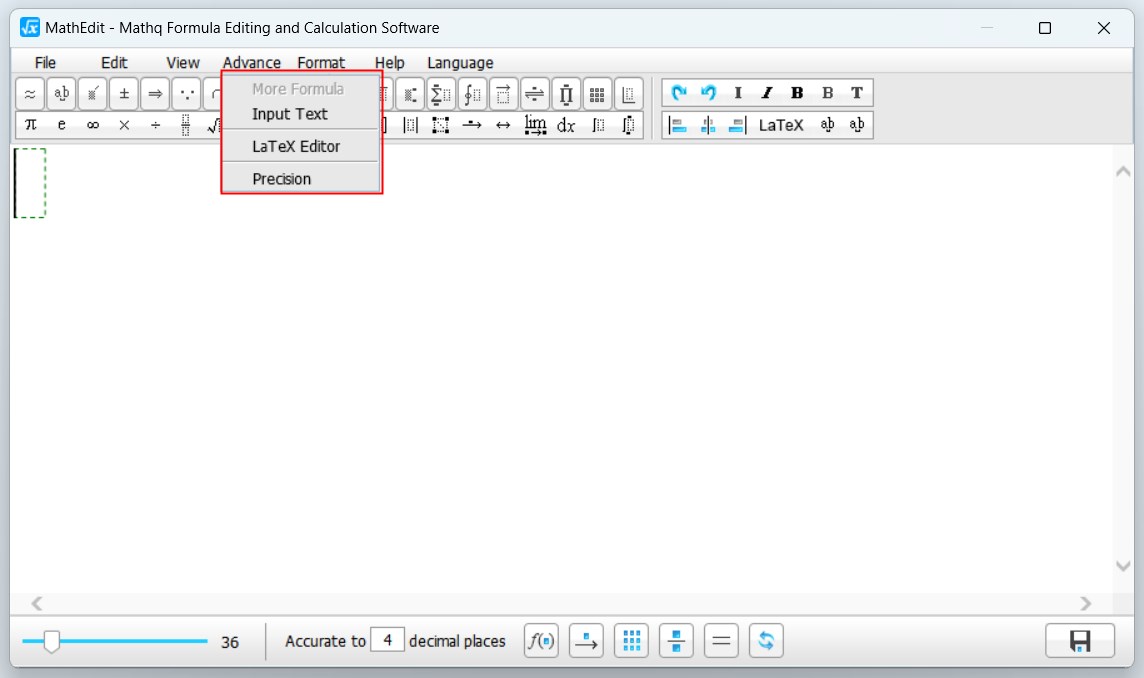Insert the limit template
This screenshot has height=678, width=1144.
click(535, 125)
